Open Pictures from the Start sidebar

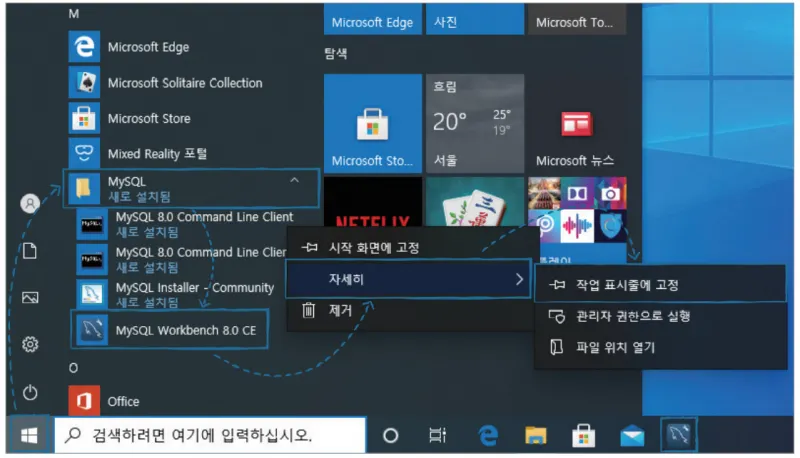tap(30, 297)
